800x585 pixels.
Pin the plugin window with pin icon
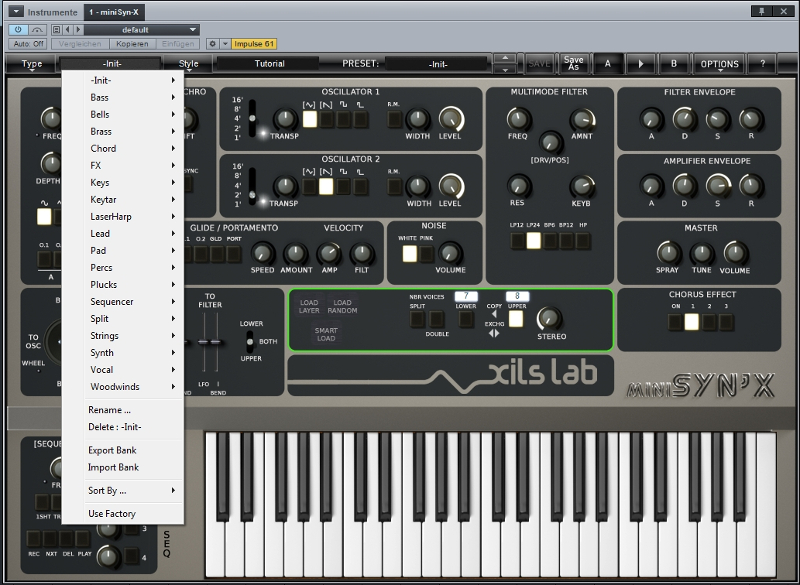[762, 11]
